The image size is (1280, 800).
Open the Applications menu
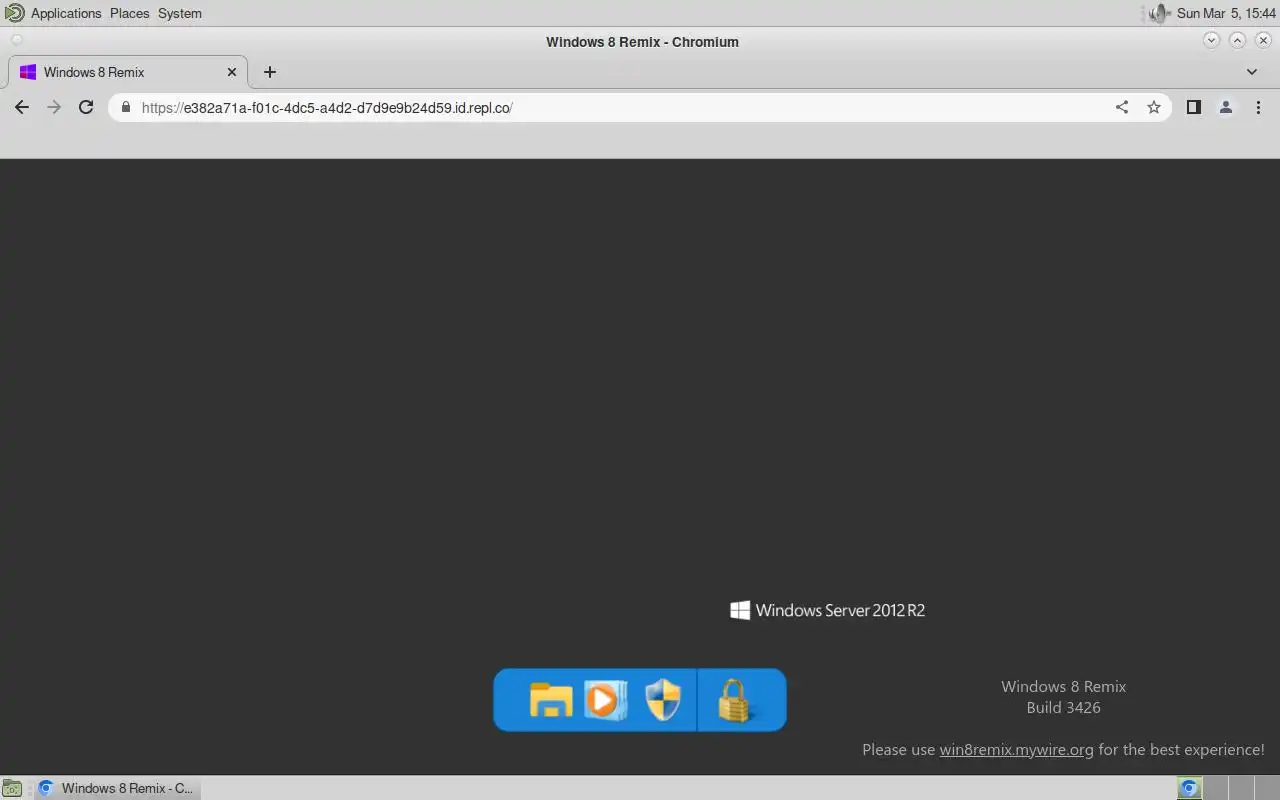click(x=66, y=13)
